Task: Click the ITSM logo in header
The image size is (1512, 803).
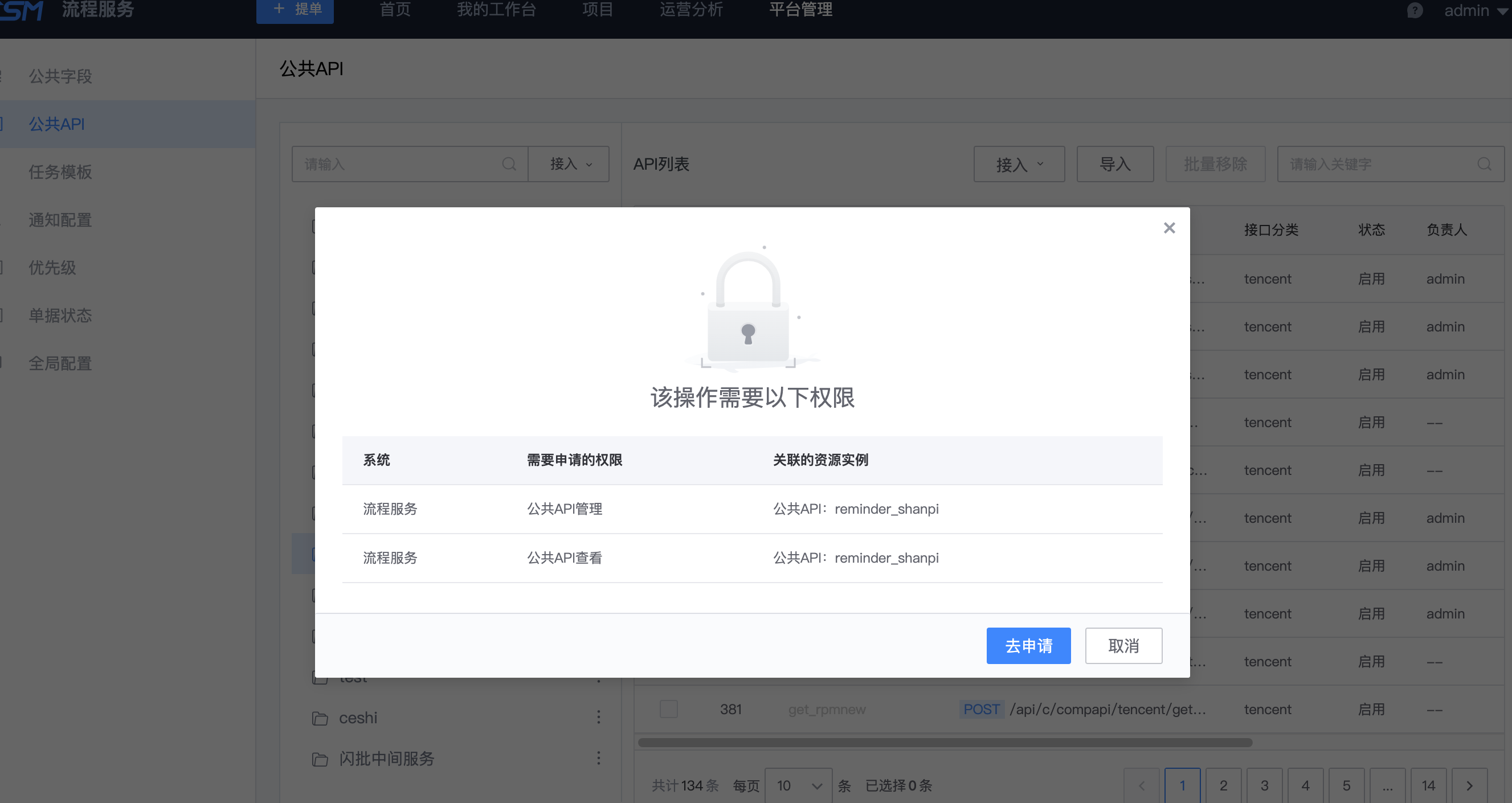Action: [21, 11]
